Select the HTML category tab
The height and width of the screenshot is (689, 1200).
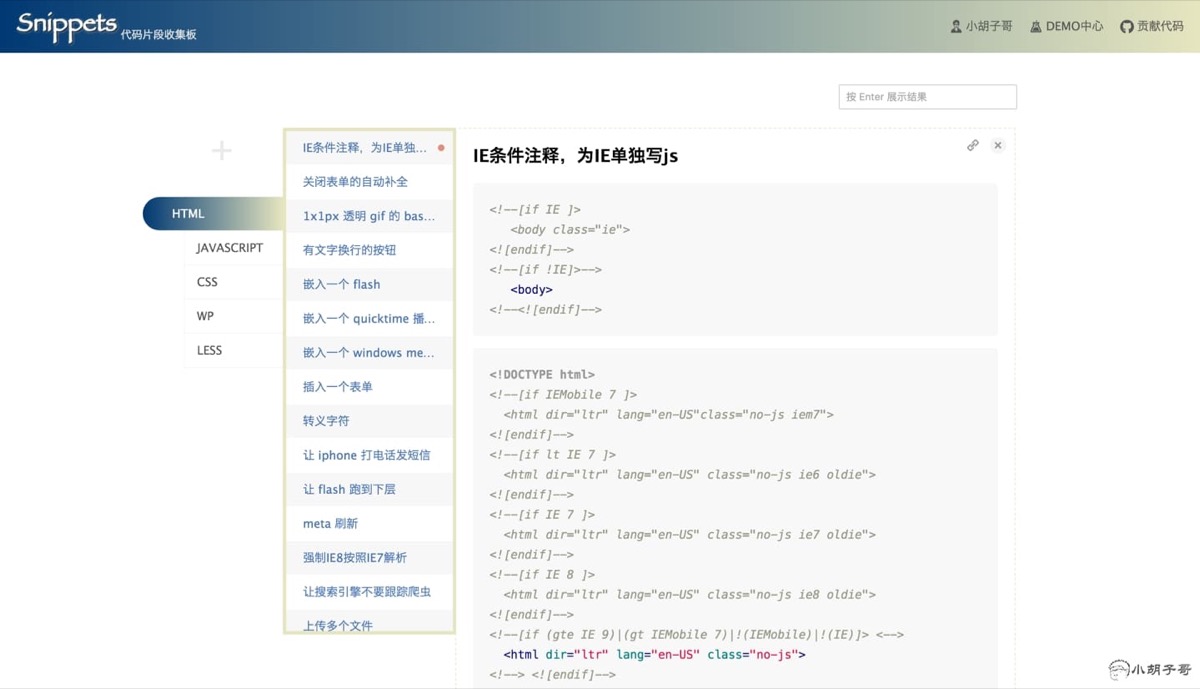[x=188, y=214]
